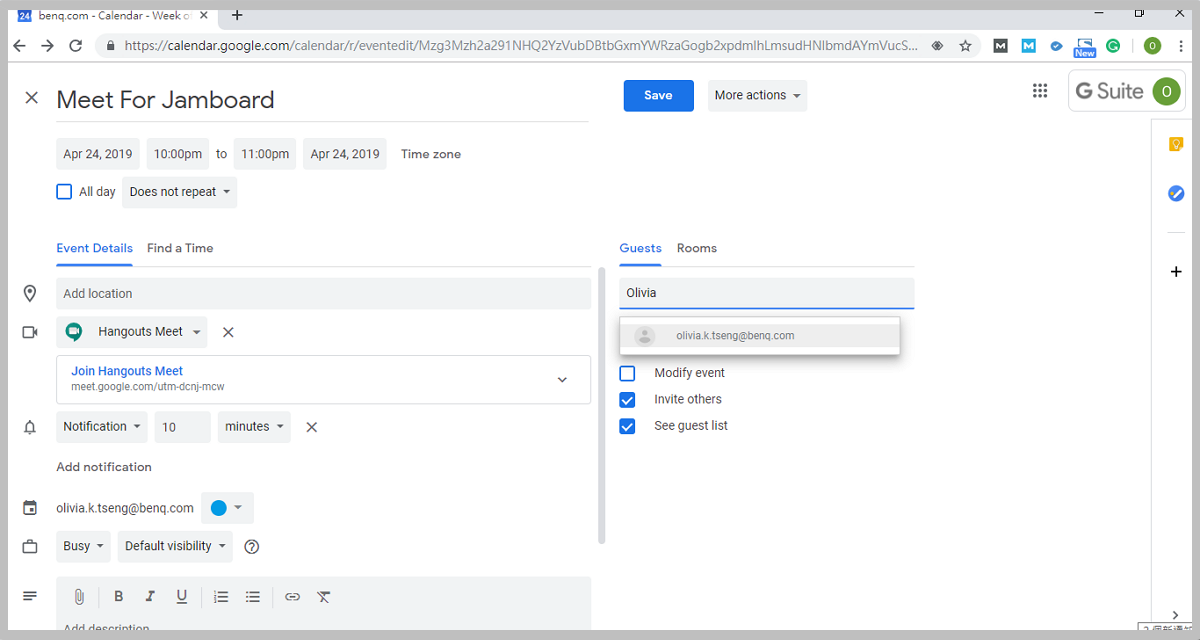Open the Default visibility dropdown

[x=175, y=547]
